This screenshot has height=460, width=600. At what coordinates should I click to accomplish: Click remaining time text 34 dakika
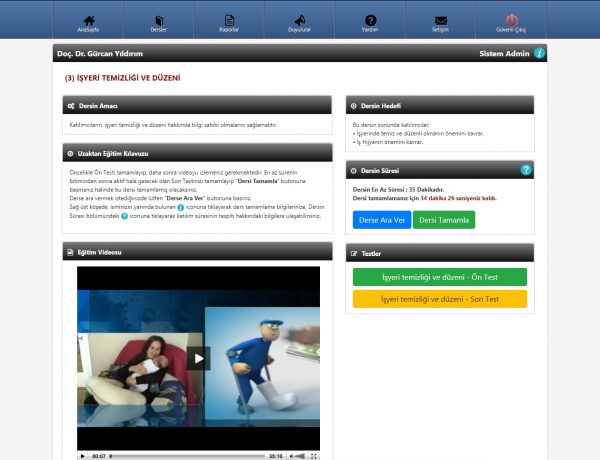458,198
